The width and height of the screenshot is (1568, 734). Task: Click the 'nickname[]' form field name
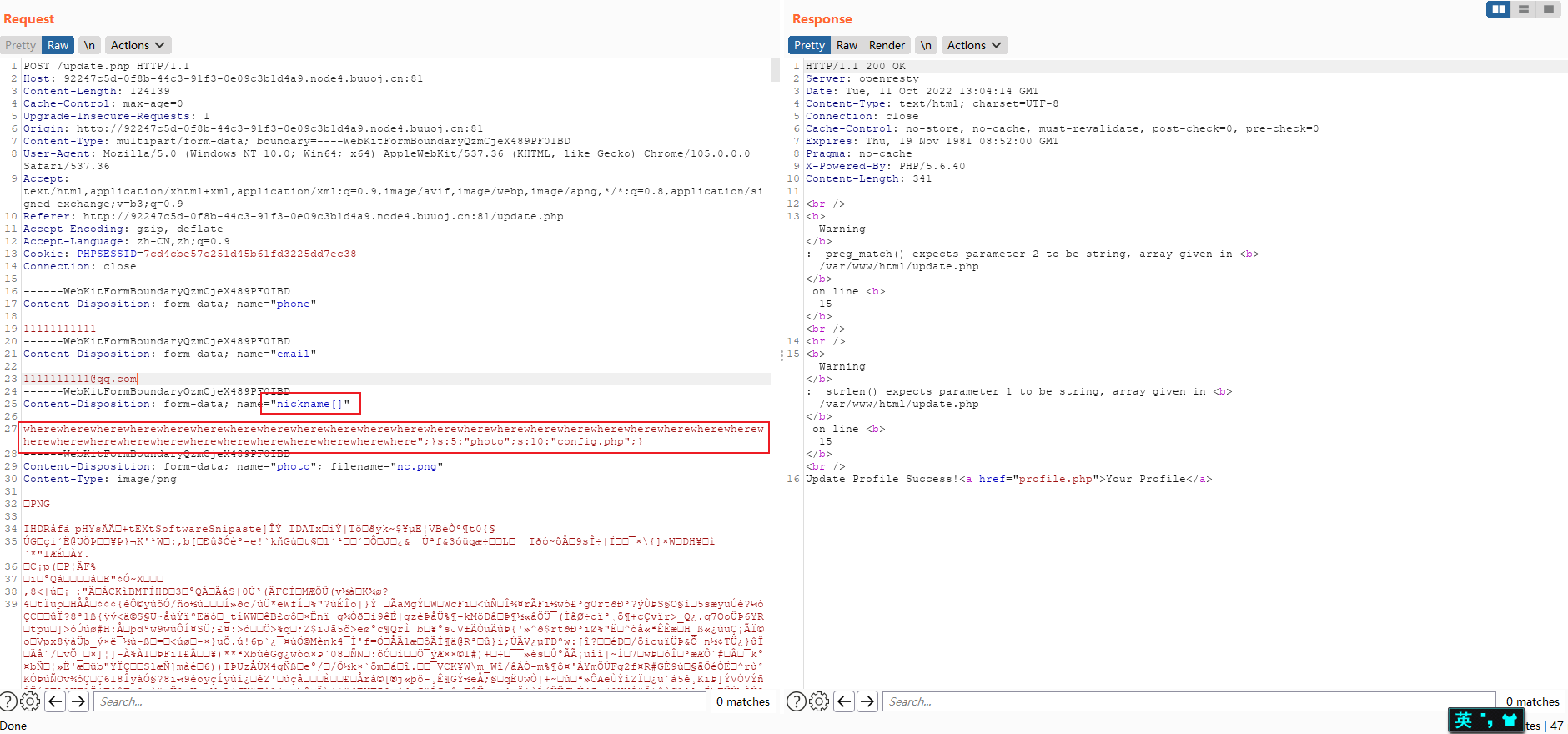tap(309, 404)
